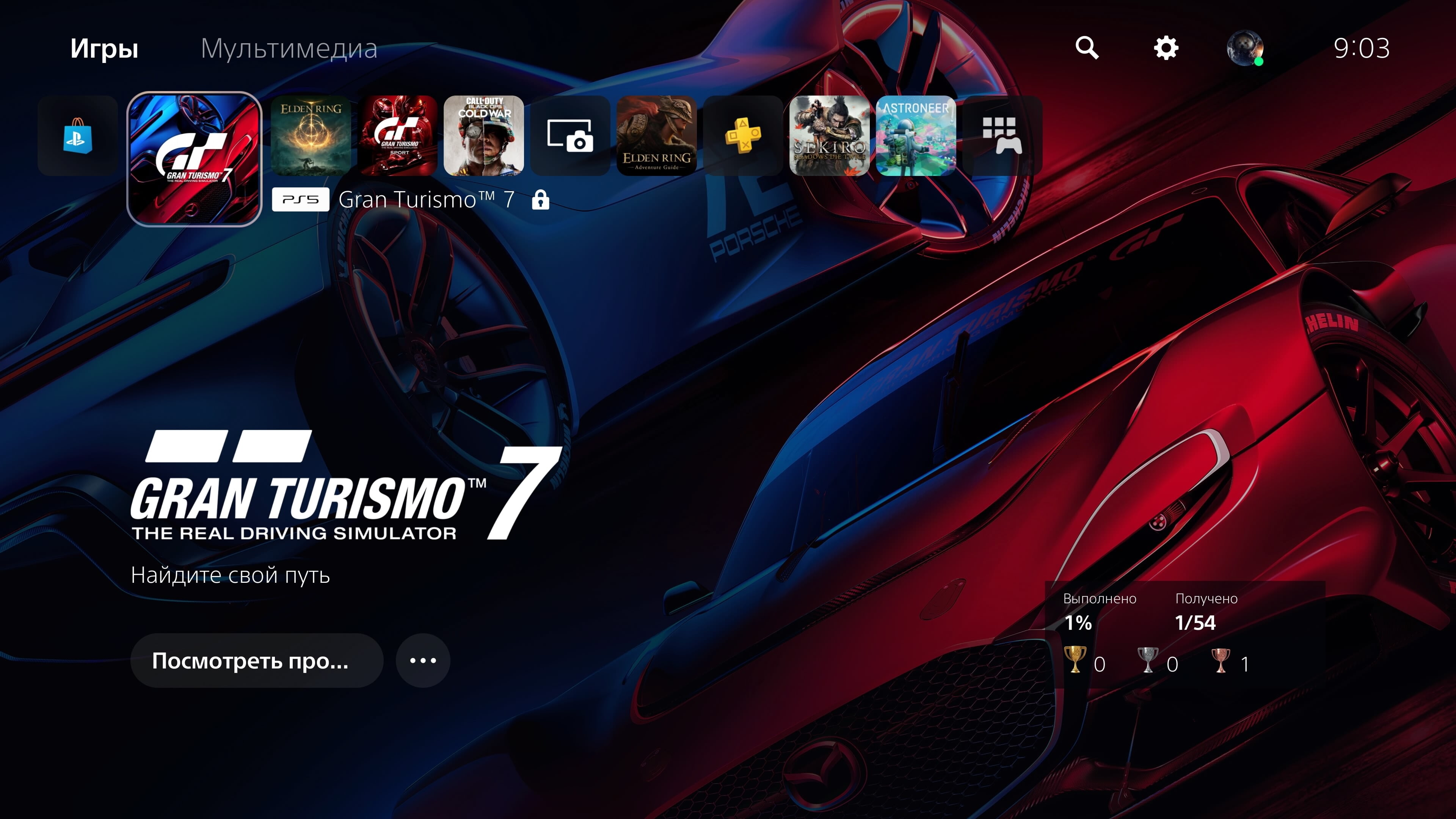Click the Посмотреть про... button

[257, 660]
